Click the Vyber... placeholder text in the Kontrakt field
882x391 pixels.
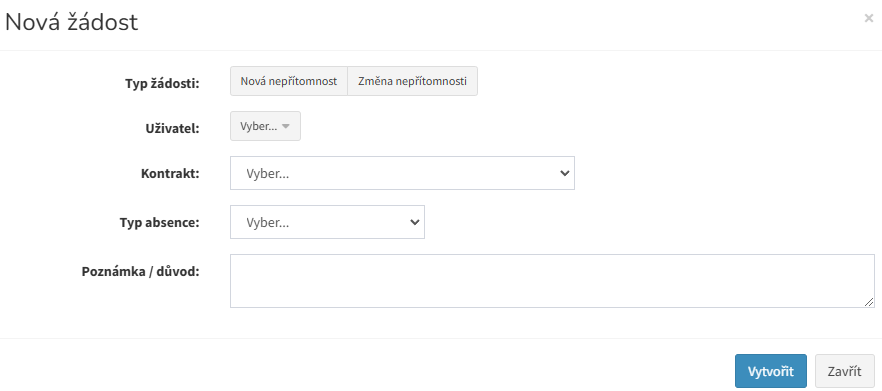[268, 173]
